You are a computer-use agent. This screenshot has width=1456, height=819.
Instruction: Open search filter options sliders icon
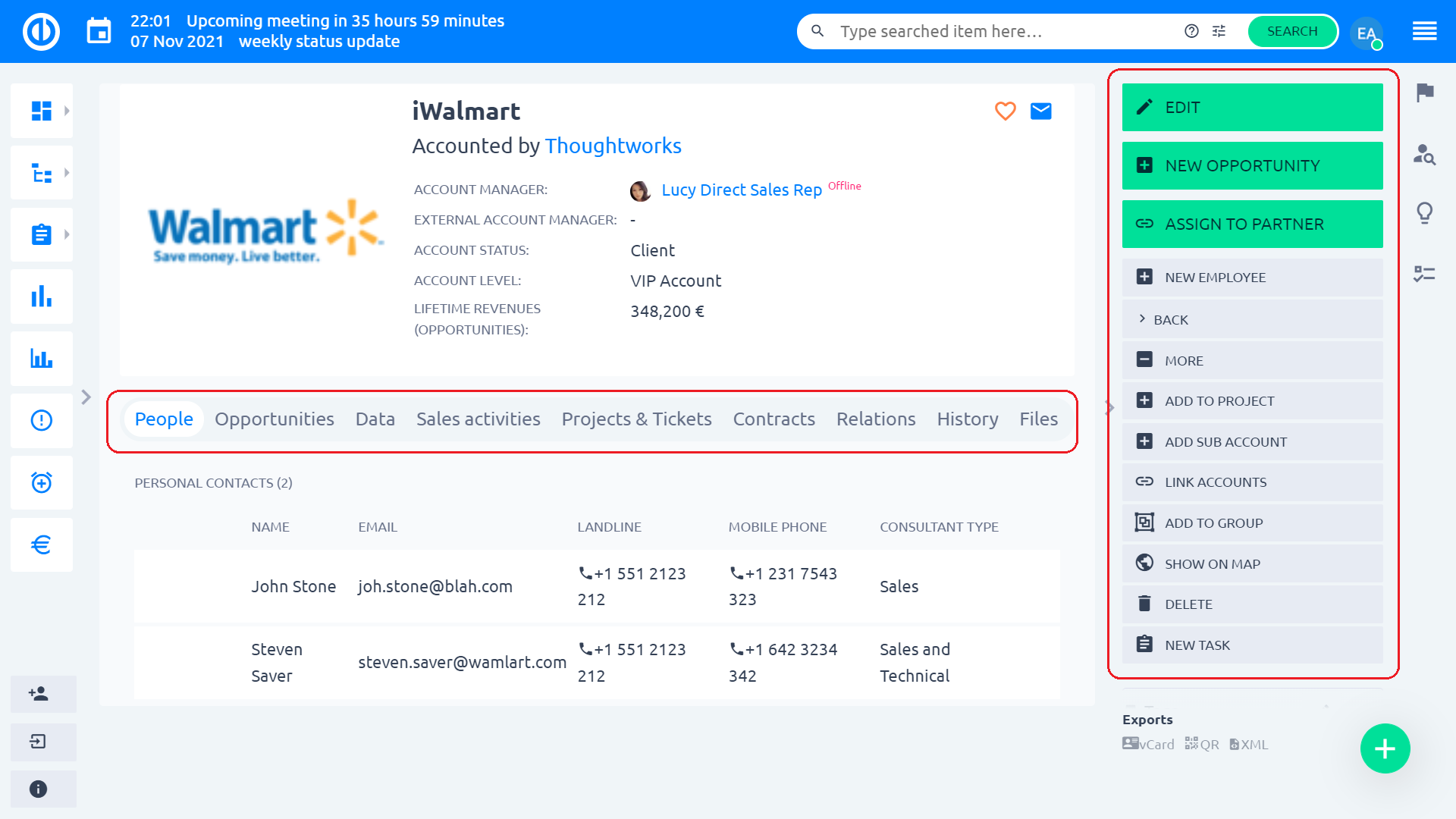[x=1219, y=31]
